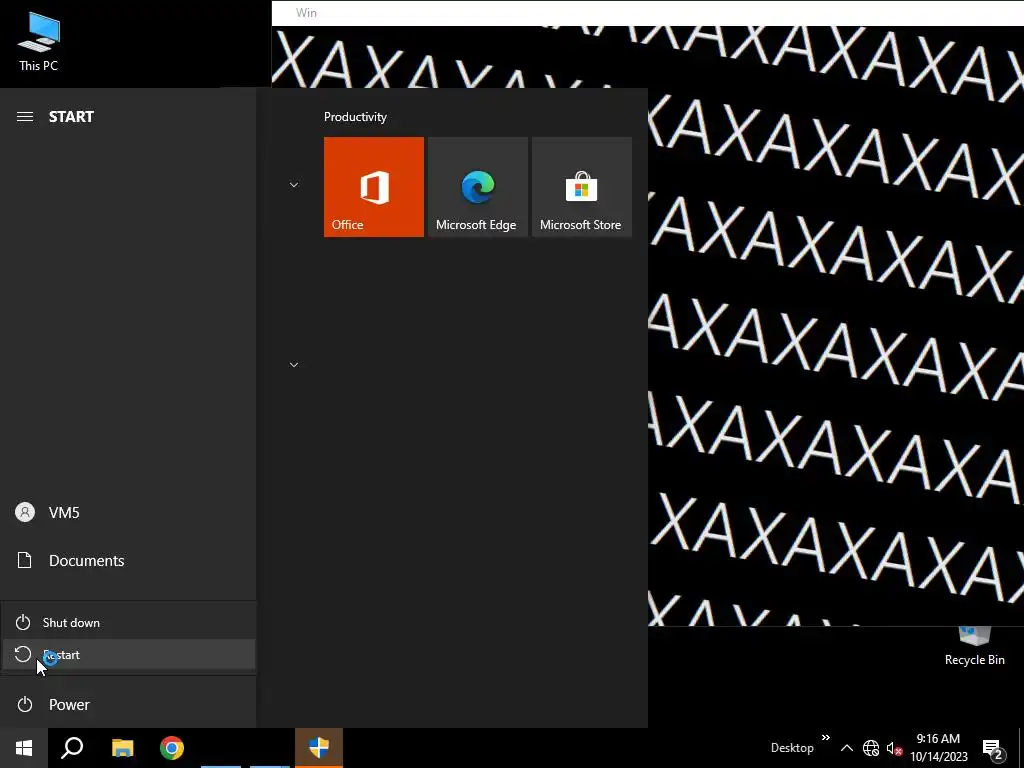Image resolution: width=1024 pixels, height=768 pixels.
Task: Click the Windows Start button
Action: pos(24,748)
